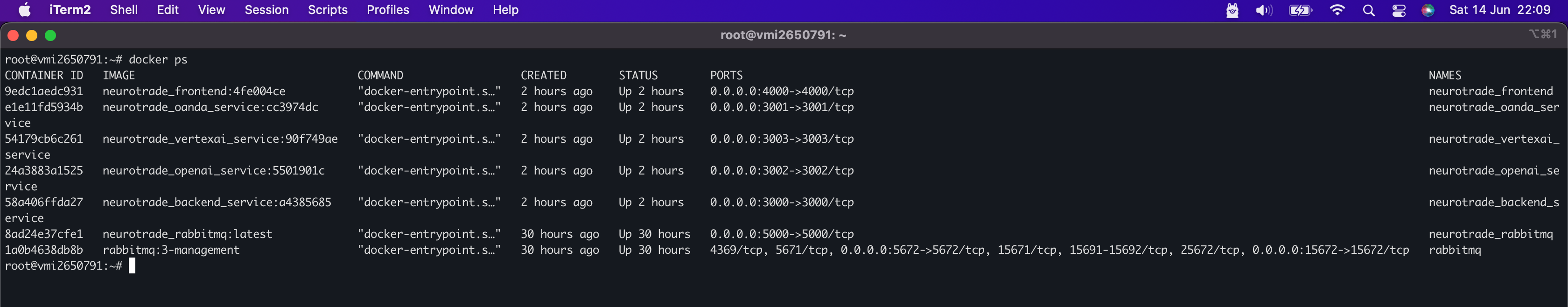This screenshot has height=307, width=1568.
Task: Open the Wi-Fi status menu
Action: pos(1337,10)
